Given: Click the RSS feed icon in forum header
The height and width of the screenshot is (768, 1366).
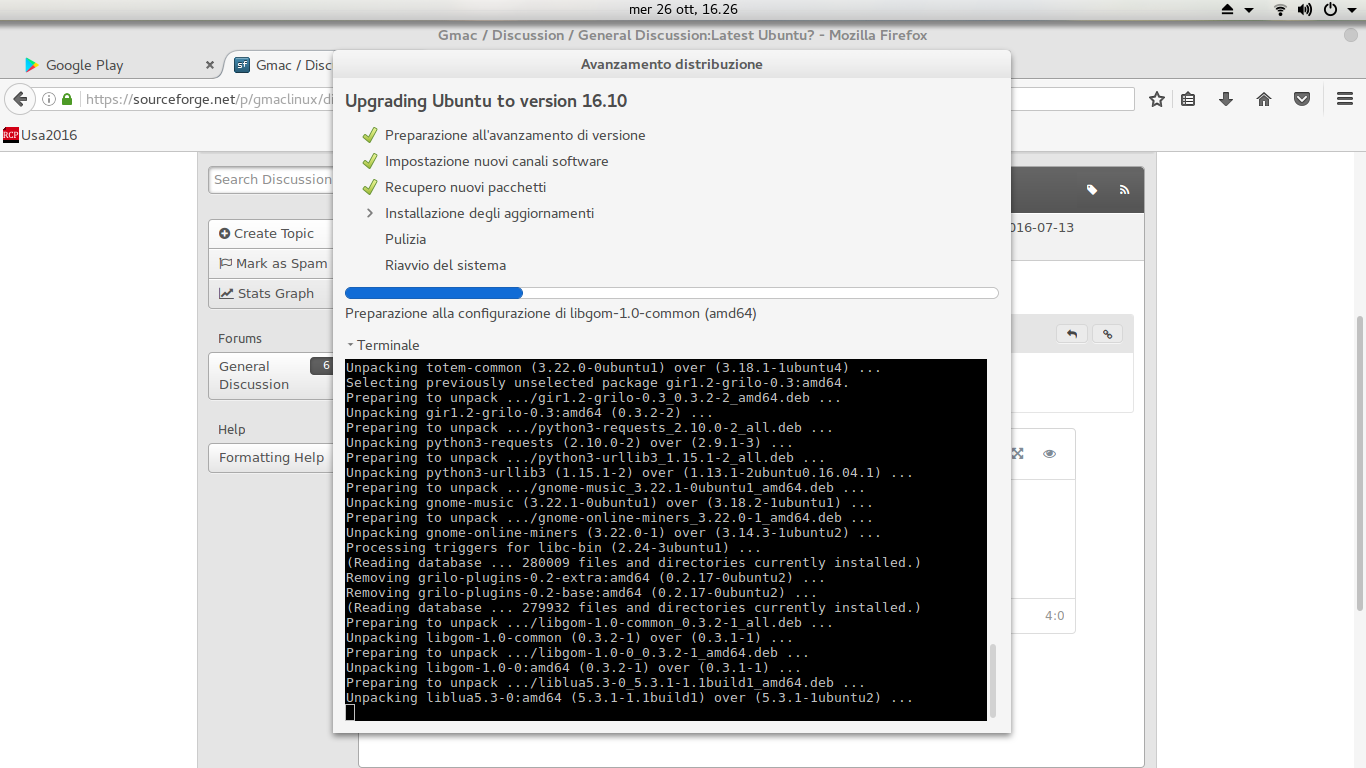Looking at the screenshot, I should tap(1124, 190).
